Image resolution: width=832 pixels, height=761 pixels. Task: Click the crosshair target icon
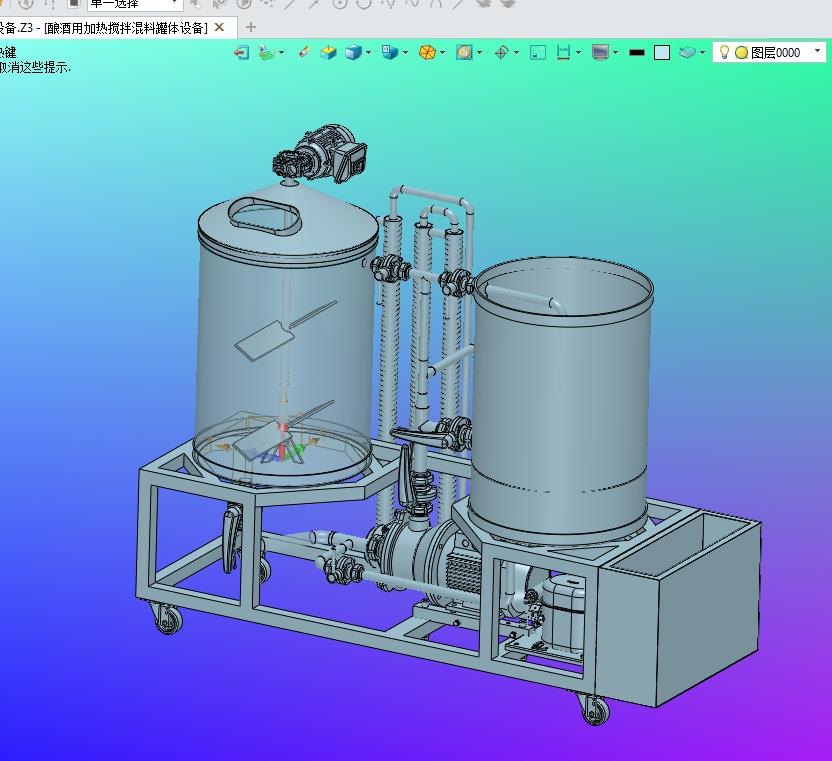coord(501,52)
